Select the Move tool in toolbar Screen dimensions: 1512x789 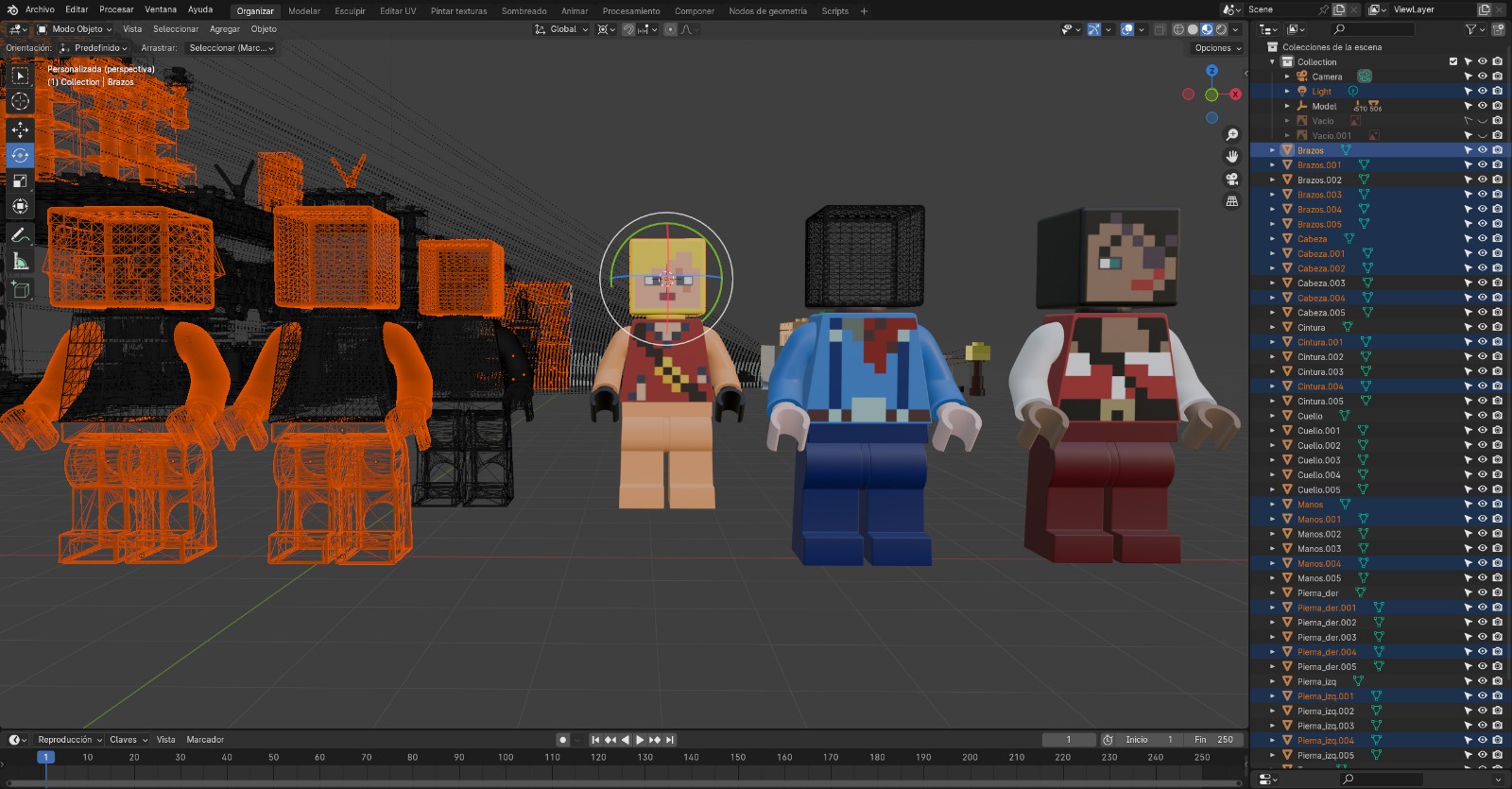[x=20, y=129]
